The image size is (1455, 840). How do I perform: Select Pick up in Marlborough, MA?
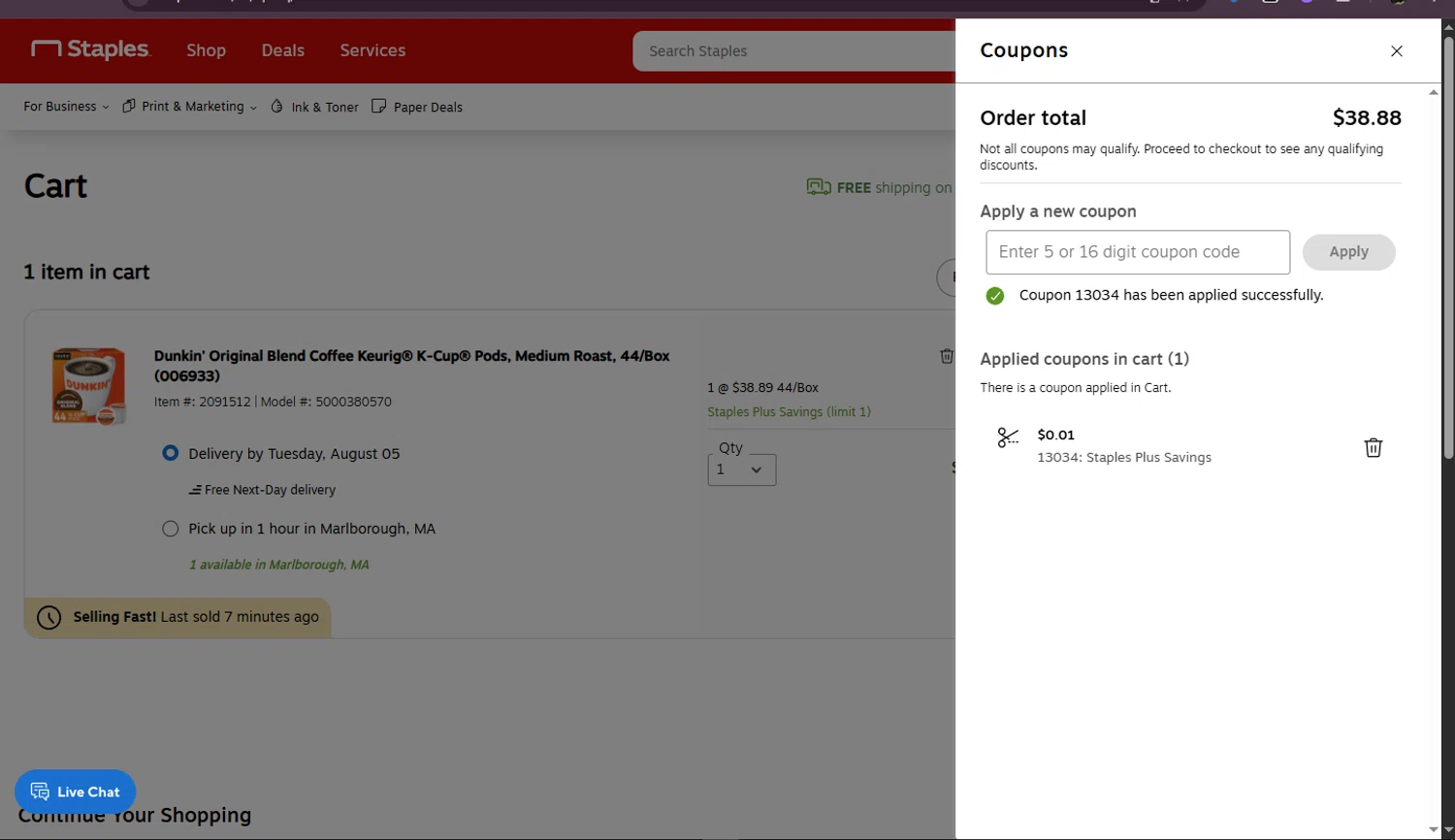click(171, 529)
